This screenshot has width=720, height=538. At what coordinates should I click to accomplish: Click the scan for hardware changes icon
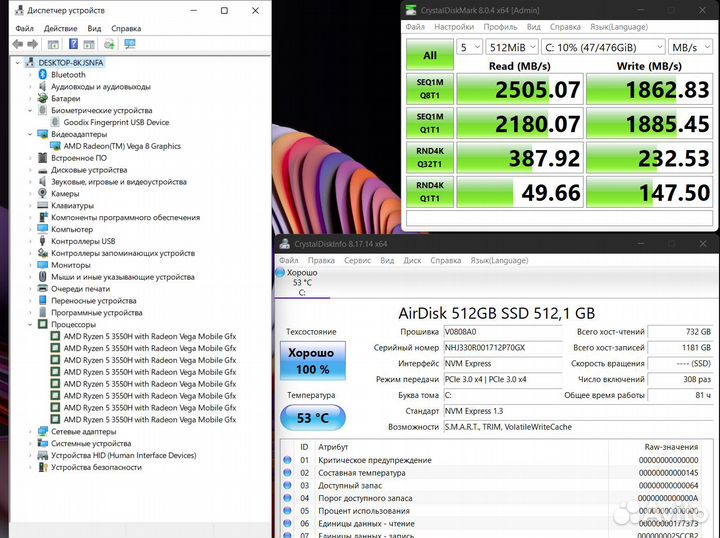[x=110, y=44]
